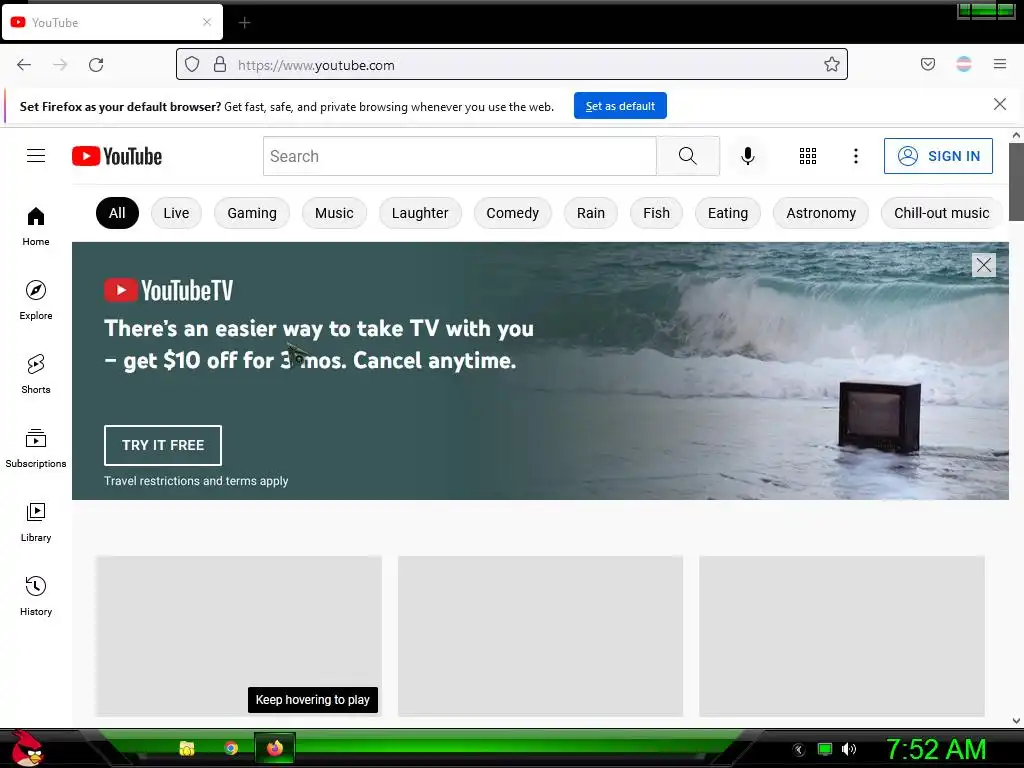Open tracking protection shield icon
The height and width of the screenshot is (768, 1024).
pyautogui.click(x=192, y=64)
